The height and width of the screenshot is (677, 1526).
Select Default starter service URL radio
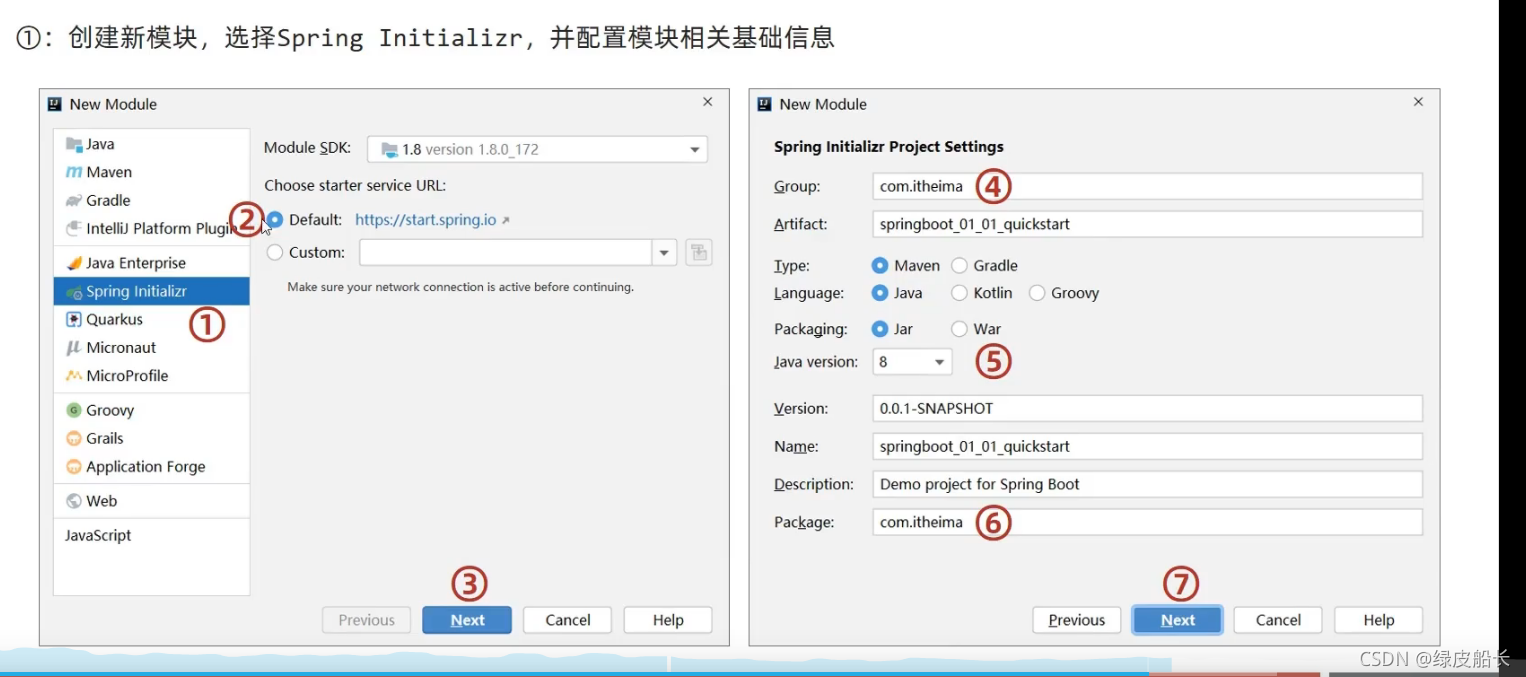275,220
